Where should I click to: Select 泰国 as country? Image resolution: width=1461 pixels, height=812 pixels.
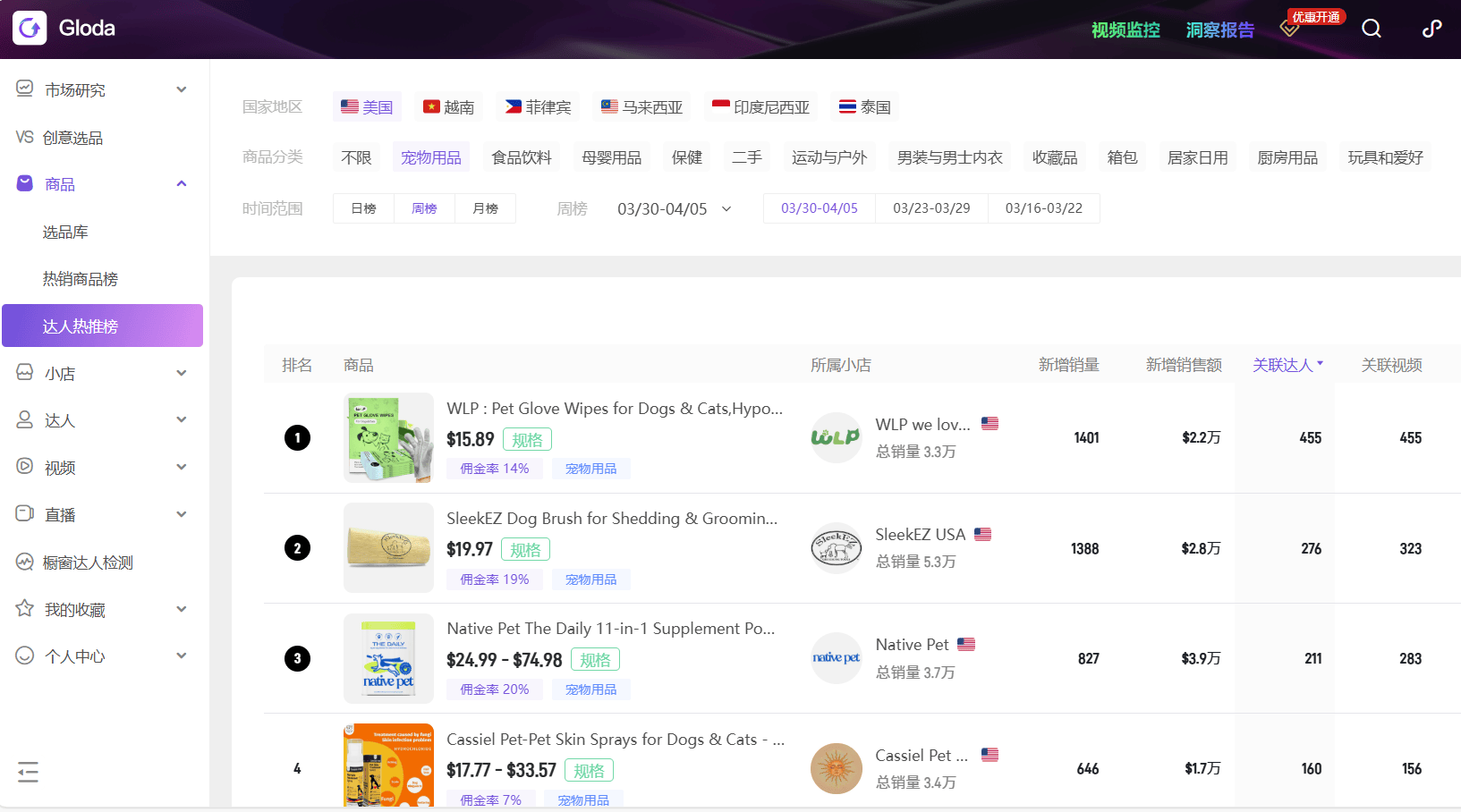(x=864, y=107)
